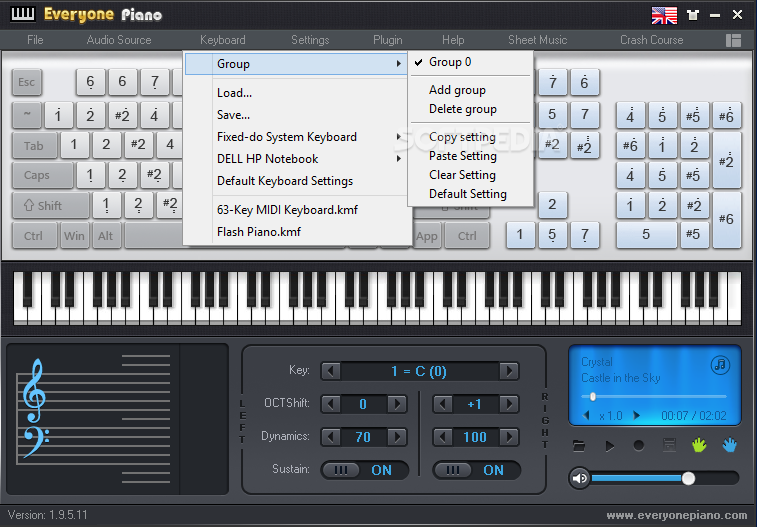The height and width of the screenshot is (527, 757).
Task: Click the Tab virtual key
Action: tap(34, 146)
